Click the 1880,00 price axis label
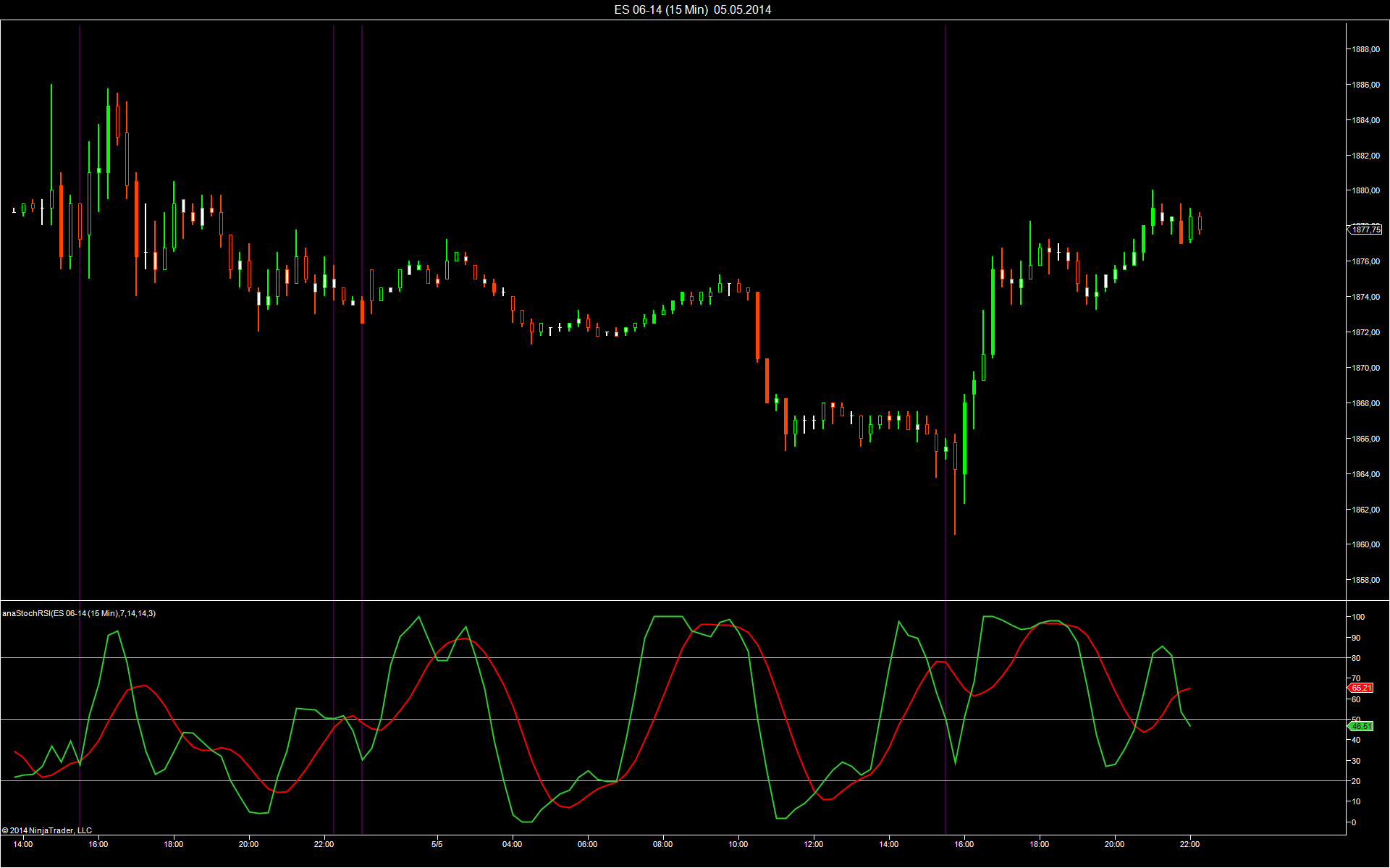The image size is (1390, 868). pyautogui.click(x=1365, y=191)
